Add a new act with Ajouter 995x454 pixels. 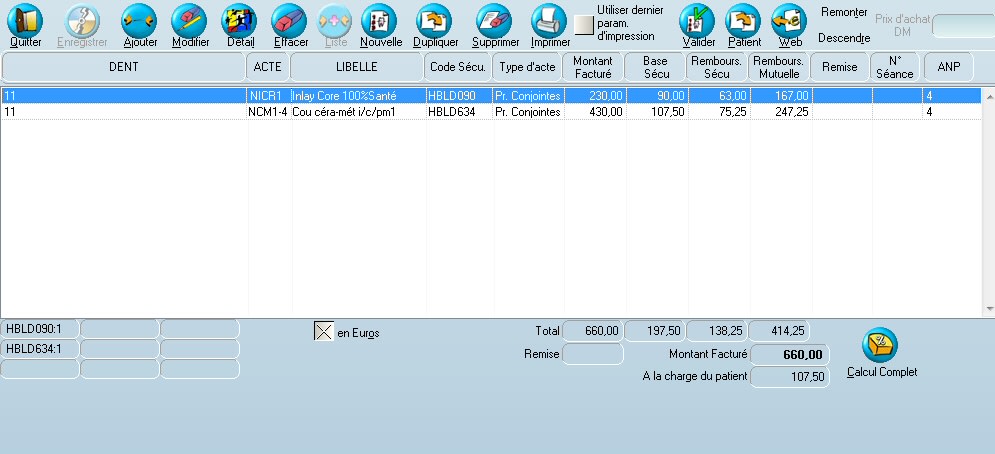click(x=140, y=20)
